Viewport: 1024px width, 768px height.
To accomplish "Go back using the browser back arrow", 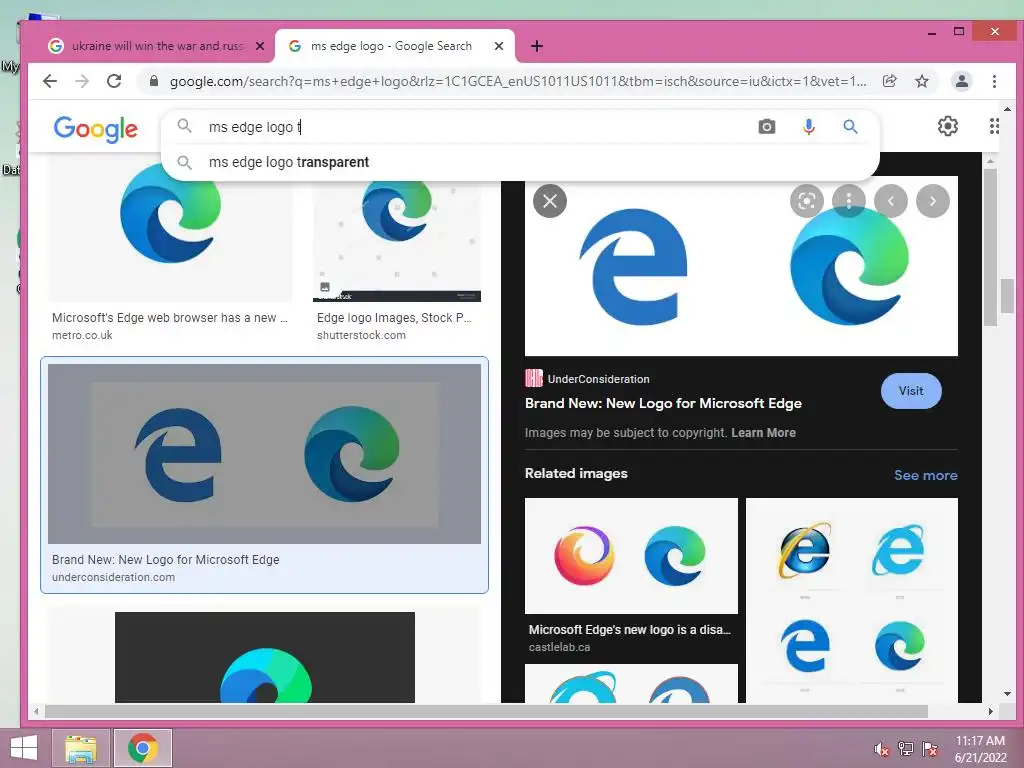I will [x=50, y=81].
